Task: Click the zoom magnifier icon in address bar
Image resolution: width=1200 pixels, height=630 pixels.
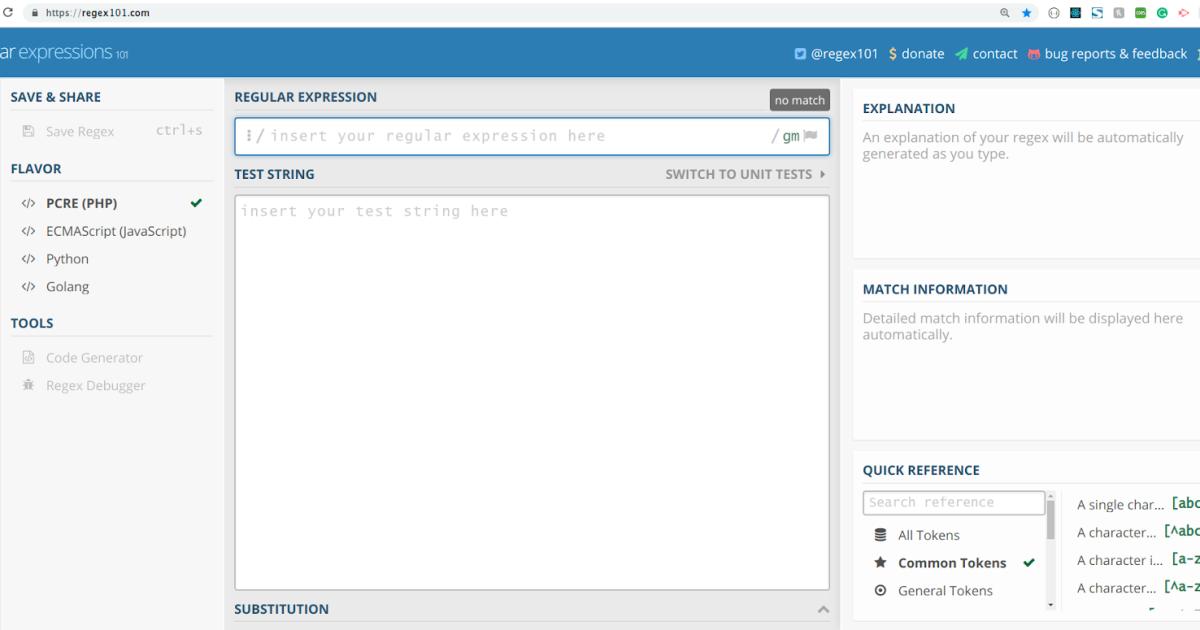Action: 1005,13
